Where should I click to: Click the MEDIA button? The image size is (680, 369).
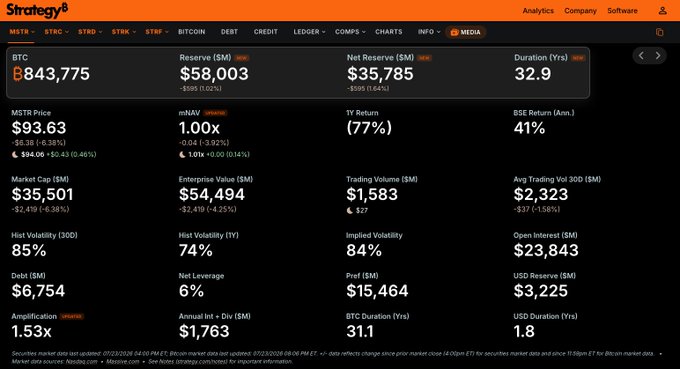465,32
